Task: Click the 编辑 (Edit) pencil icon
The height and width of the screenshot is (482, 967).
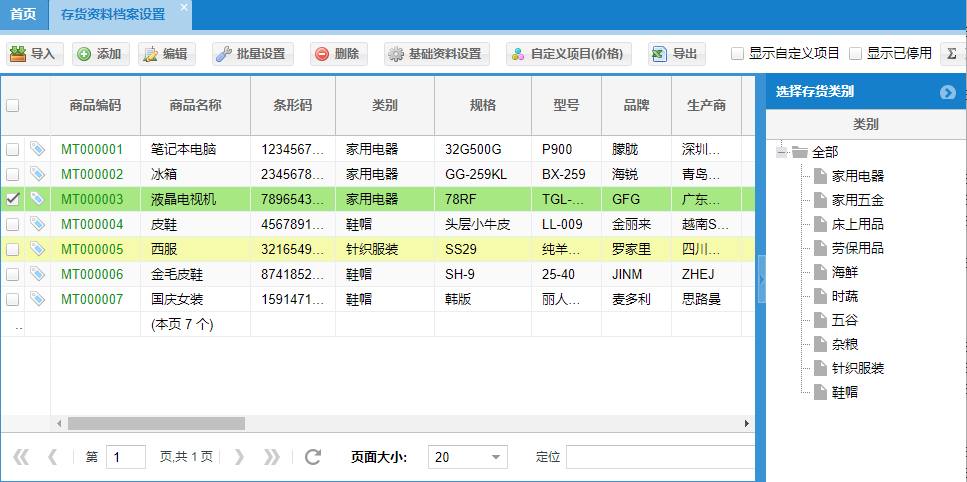Action: [150, 54]
